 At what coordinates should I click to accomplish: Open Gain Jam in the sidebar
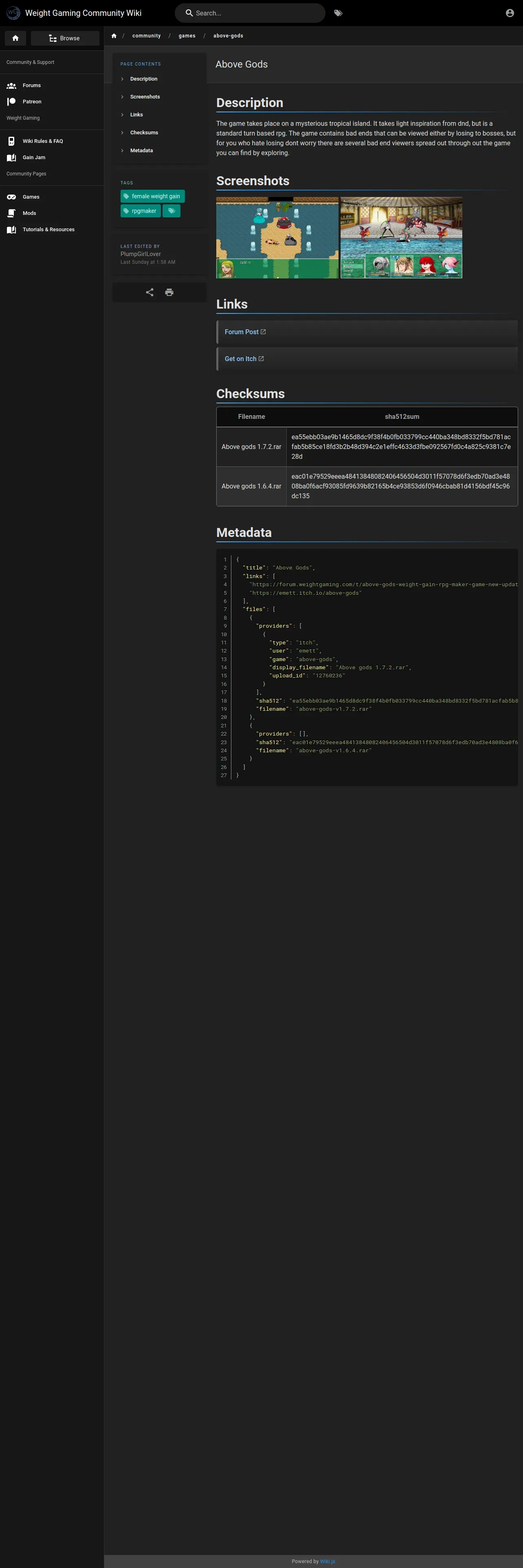pos(33,158)
